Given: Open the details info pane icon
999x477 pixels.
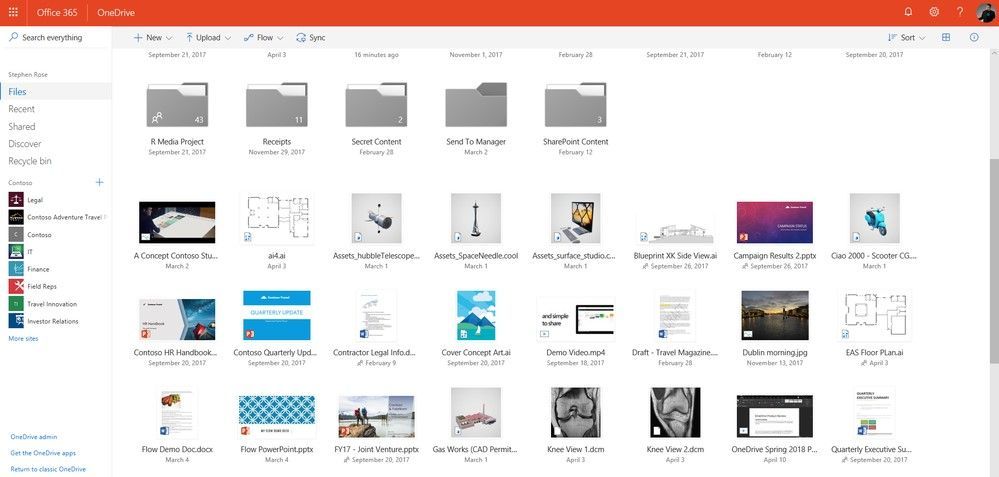Looking at the screenshot, I should click(x=974, y=38).
